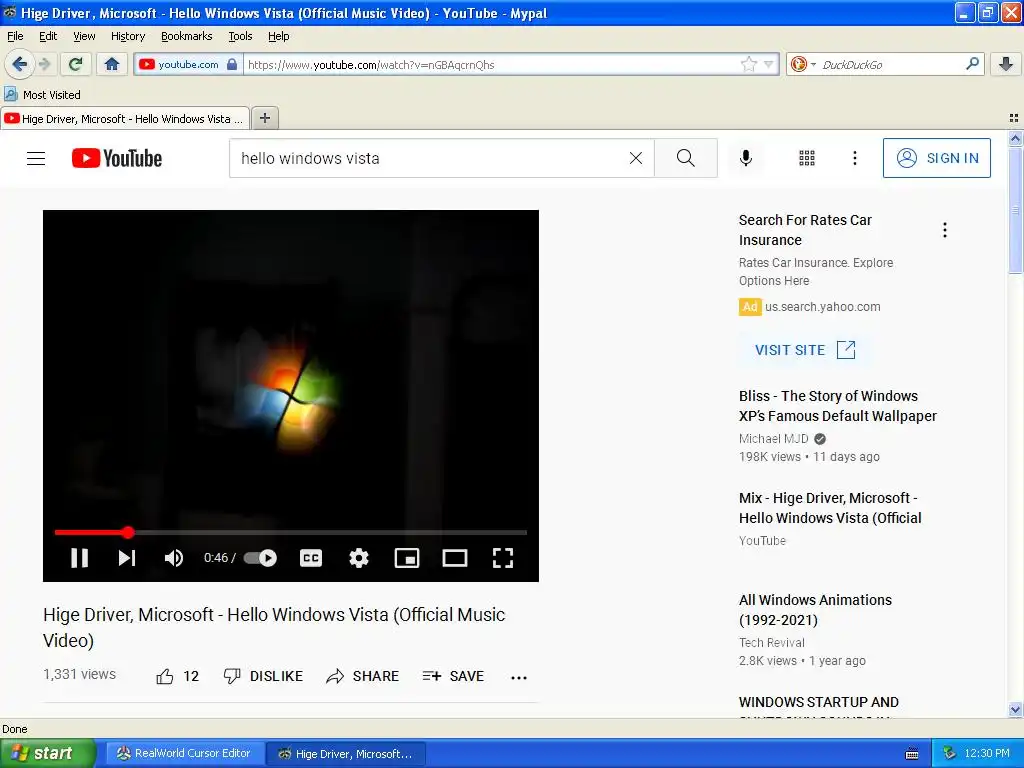The height and width of the screenshot is (768, 1024).
Task: Clear the search box with X
Action: coord(635,158)
